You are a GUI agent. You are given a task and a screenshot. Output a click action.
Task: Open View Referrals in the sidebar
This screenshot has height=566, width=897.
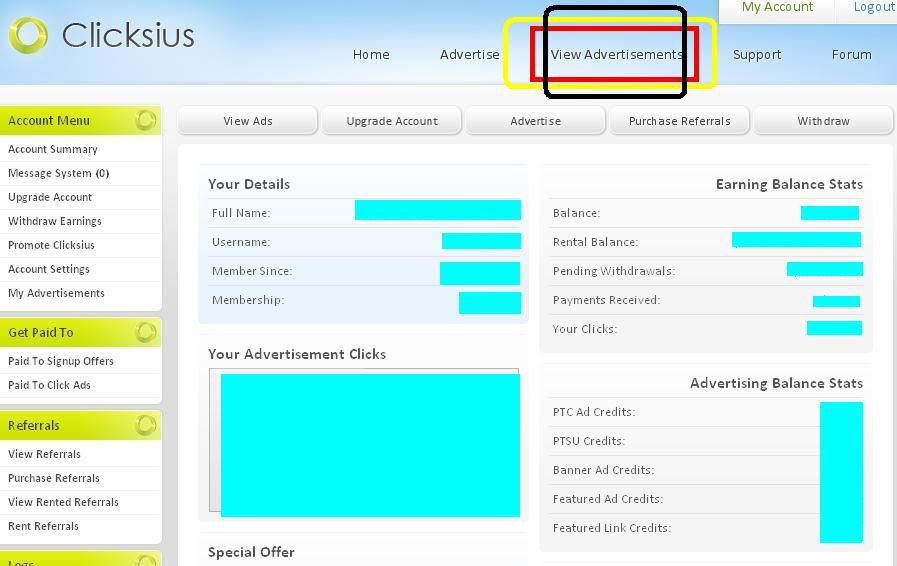tap(44, 454)
